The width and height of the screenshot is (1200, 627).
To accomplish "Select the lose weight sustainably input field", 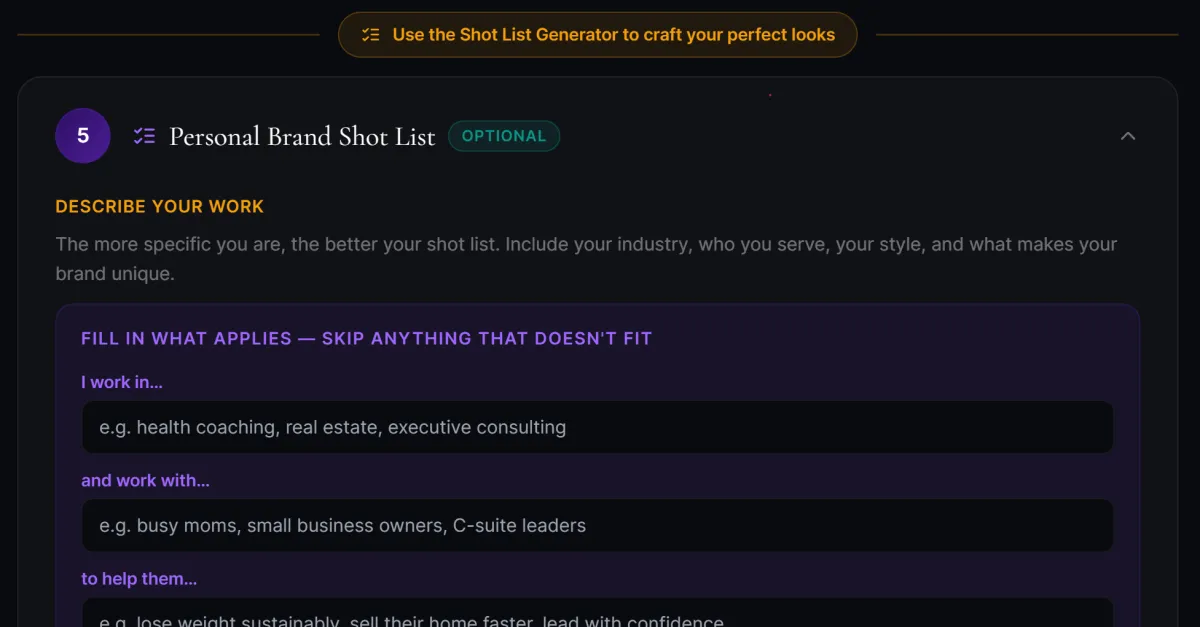I will (597, 616).
